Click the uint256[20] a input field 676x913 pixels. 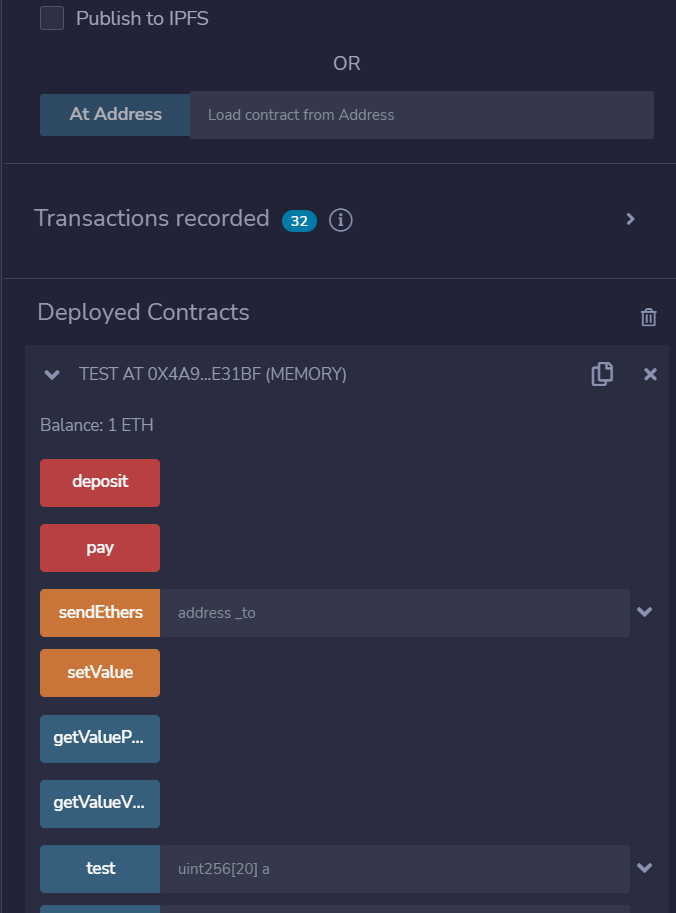(x=394, y=868)
